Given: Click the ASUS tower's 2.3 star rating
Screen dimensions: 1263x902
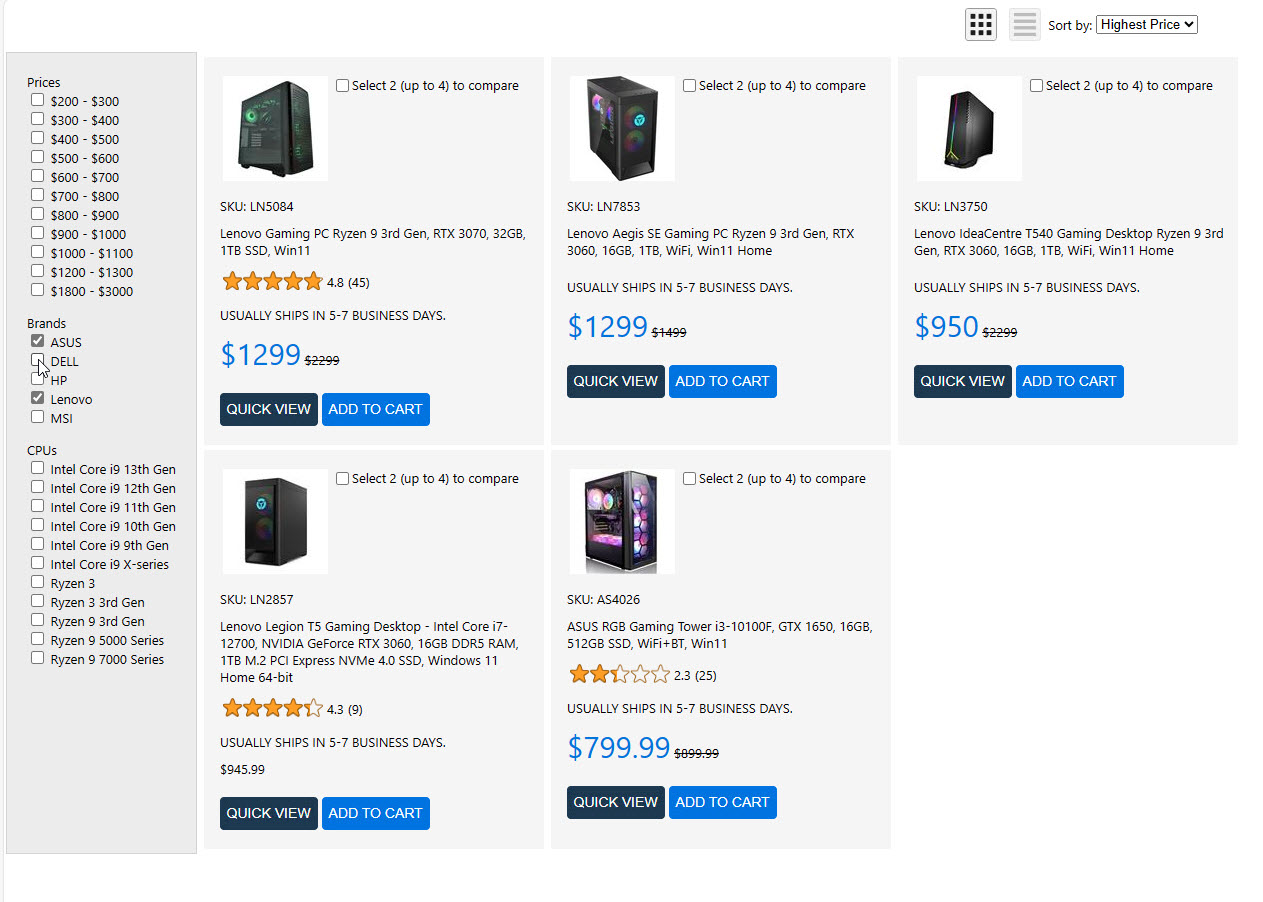Looking at the screenshot, I should (619, 675).
